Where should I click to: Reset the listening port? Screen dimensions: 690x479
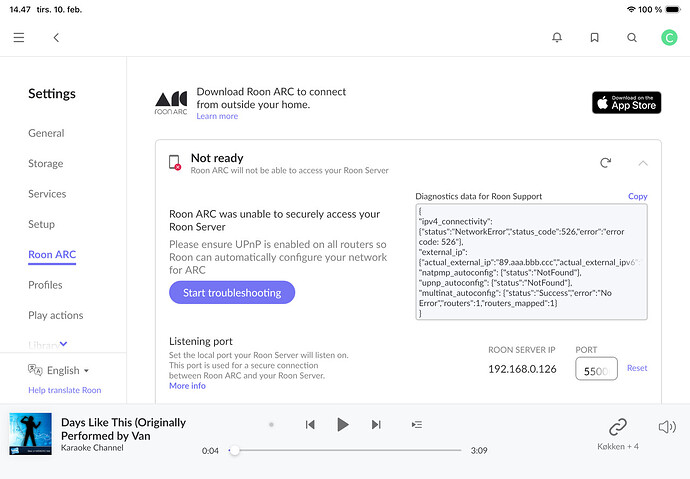click(x=637, y=368)
